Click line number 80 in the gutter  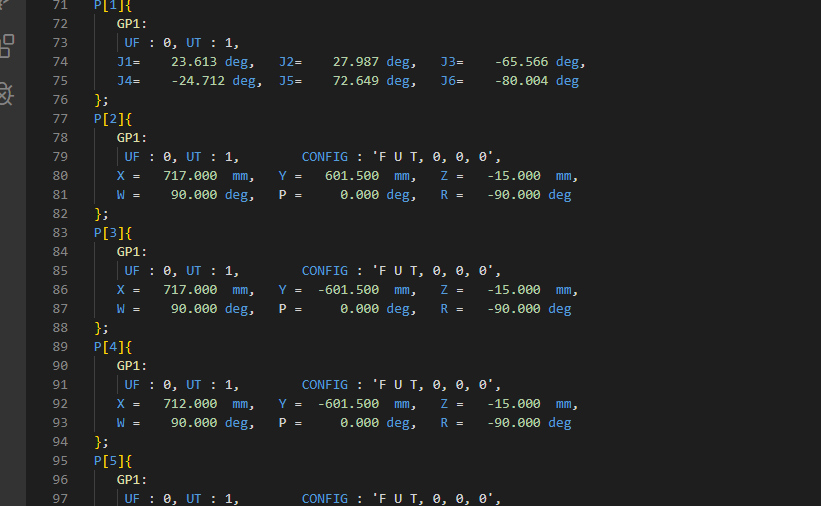[60, 176]
